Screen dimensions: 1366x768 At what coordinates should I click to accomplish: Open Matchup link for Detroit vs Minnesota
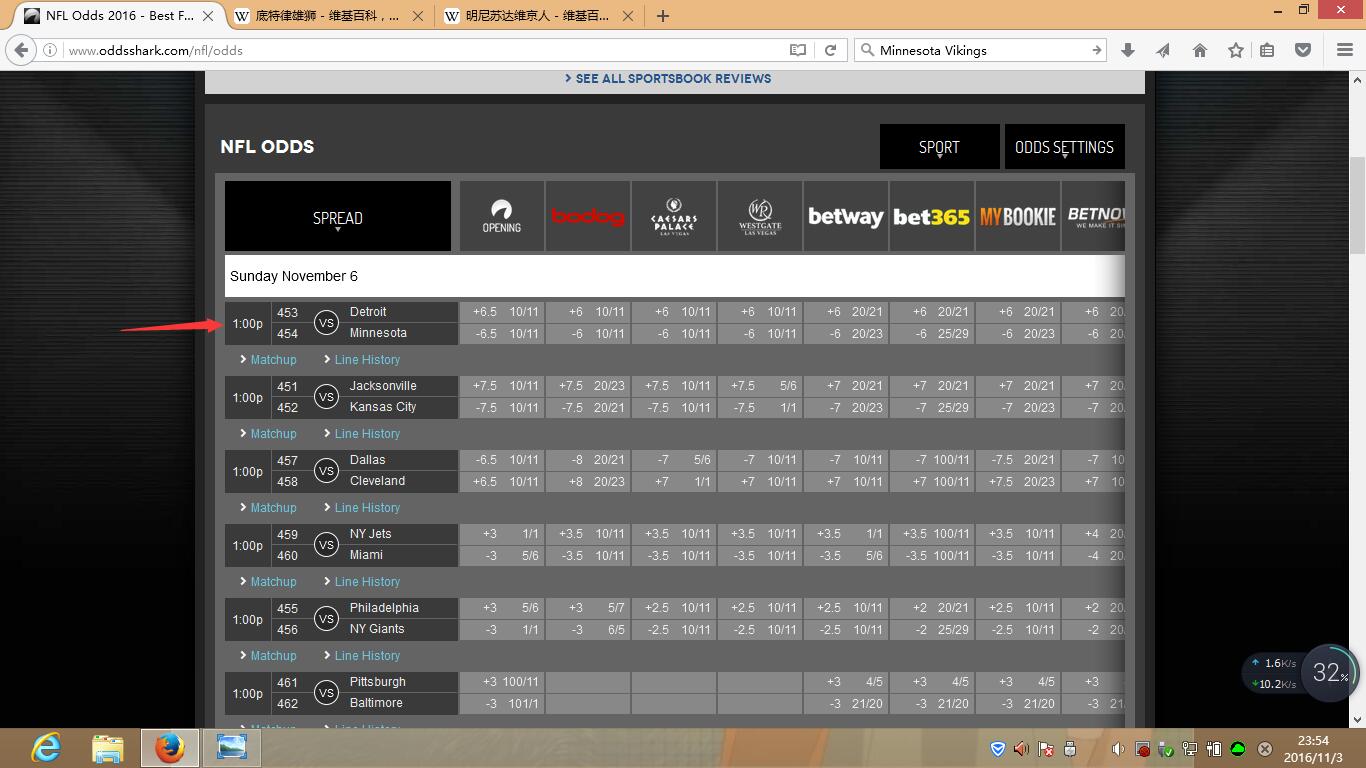pos(273,360)
